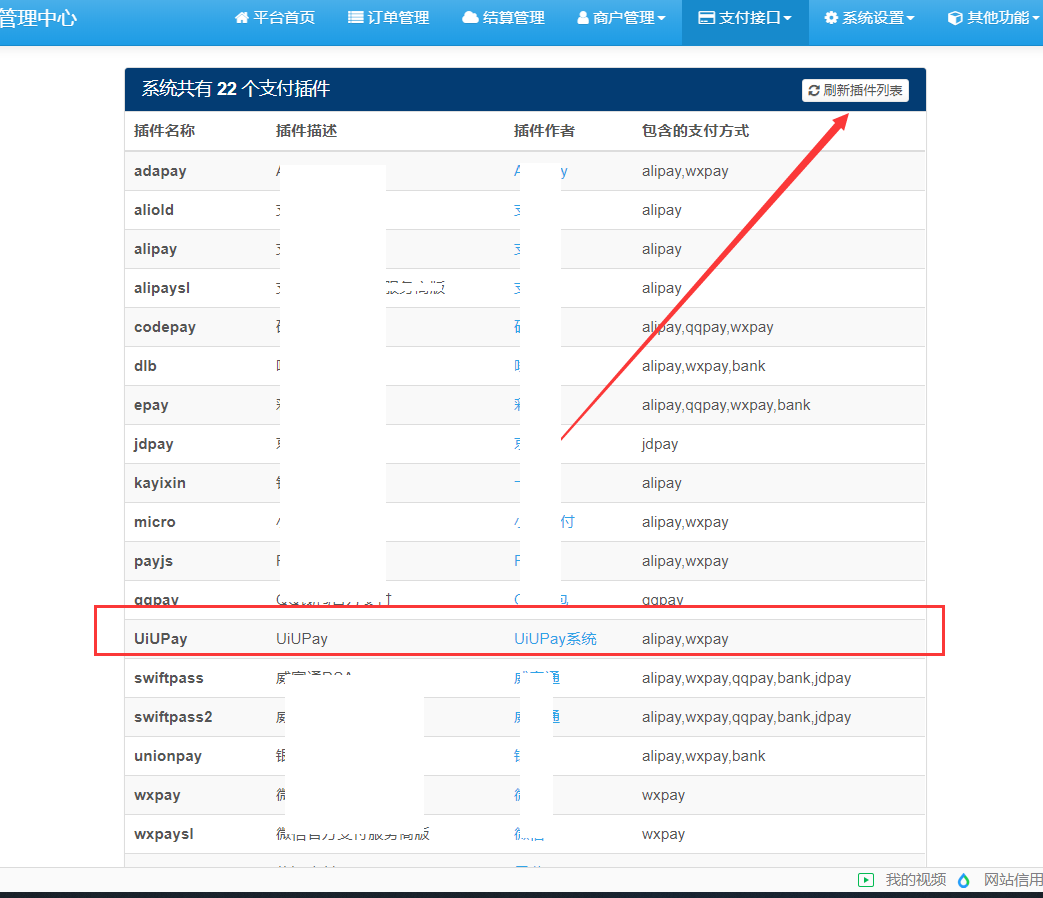Screen dimensions: 1043x898
Task: Click the green play icon for 我的视频
Action: click(x=866, y=880)
